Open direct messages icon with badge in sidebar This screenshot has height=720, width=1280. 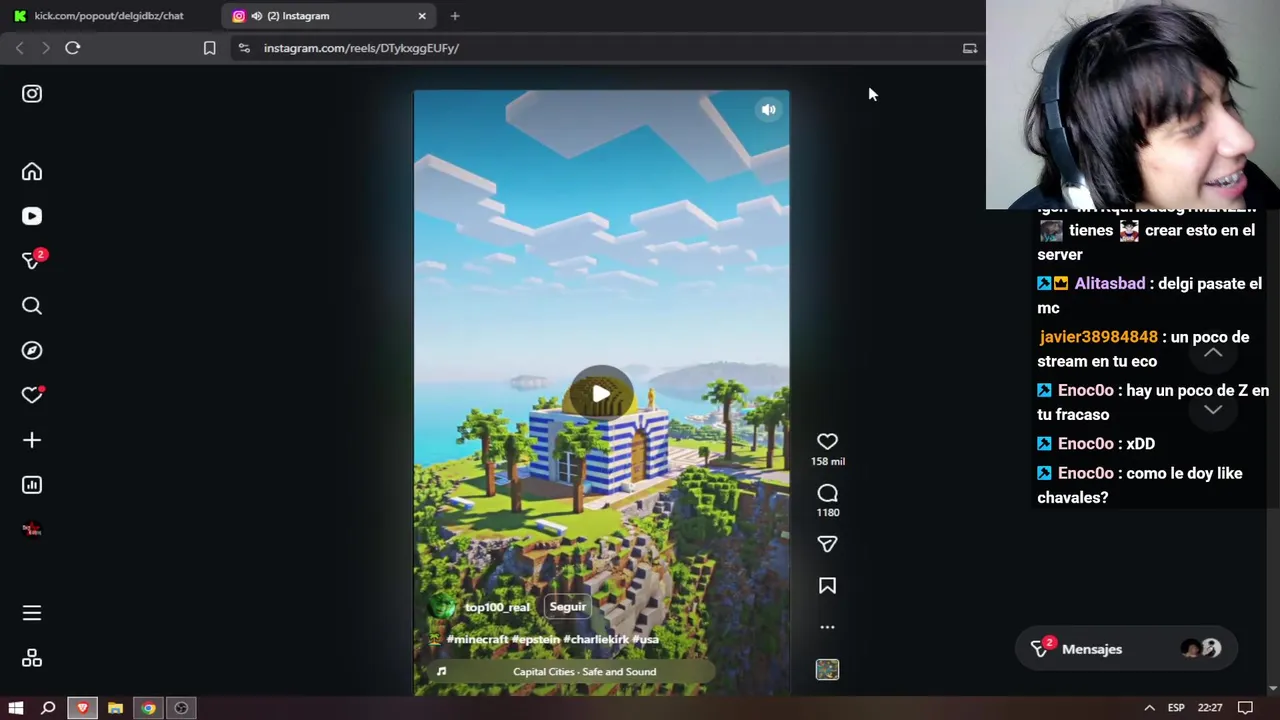point(33,260)
